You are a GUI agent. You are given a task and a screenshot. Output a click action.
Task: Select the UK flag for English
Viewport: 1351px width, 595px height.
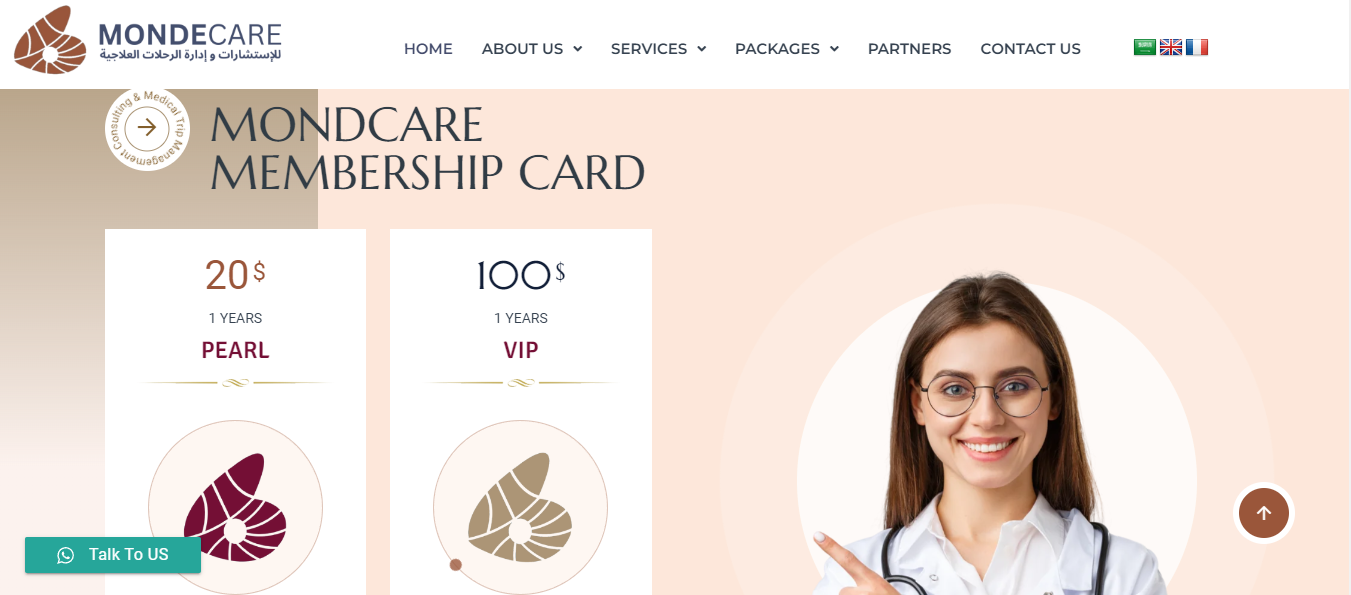click(1171, 47)
